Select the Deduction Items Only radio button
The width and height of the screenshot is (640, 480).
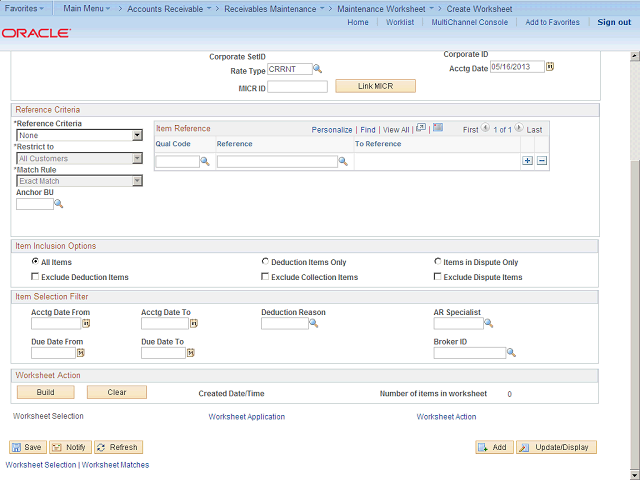point(265,262)
